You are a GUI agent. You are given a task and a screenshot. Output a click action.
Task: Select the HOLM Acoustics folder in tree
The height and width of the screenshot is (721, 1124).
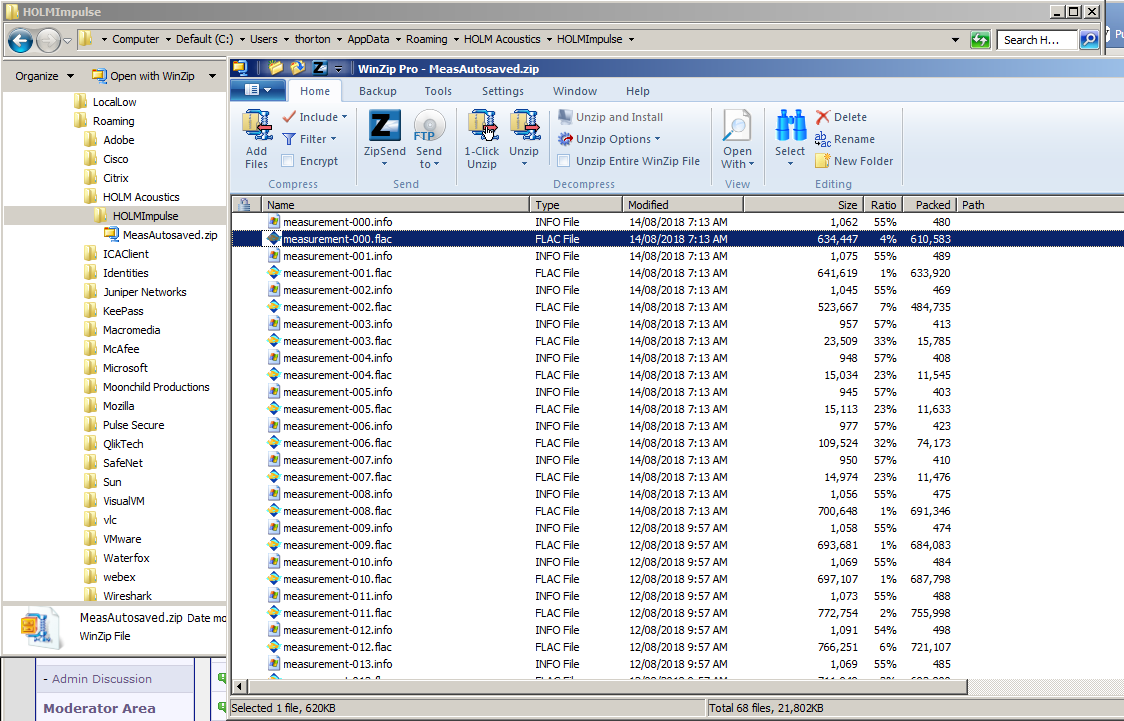tap(141, 197)
